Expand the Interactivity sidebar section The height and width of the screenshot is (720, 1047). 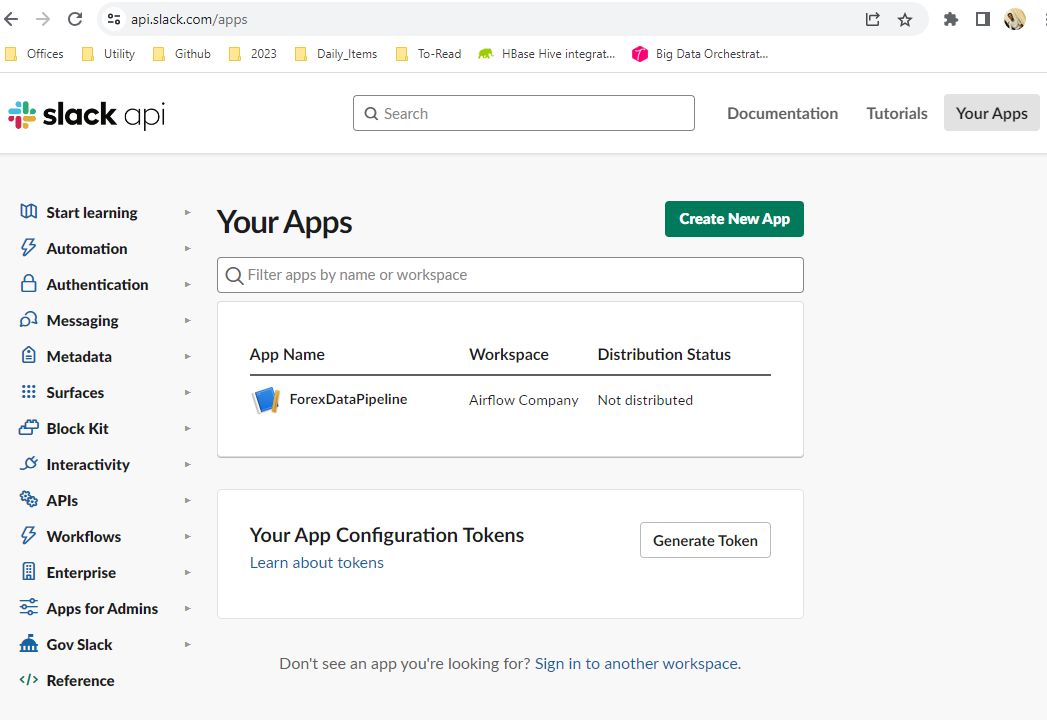188,464
